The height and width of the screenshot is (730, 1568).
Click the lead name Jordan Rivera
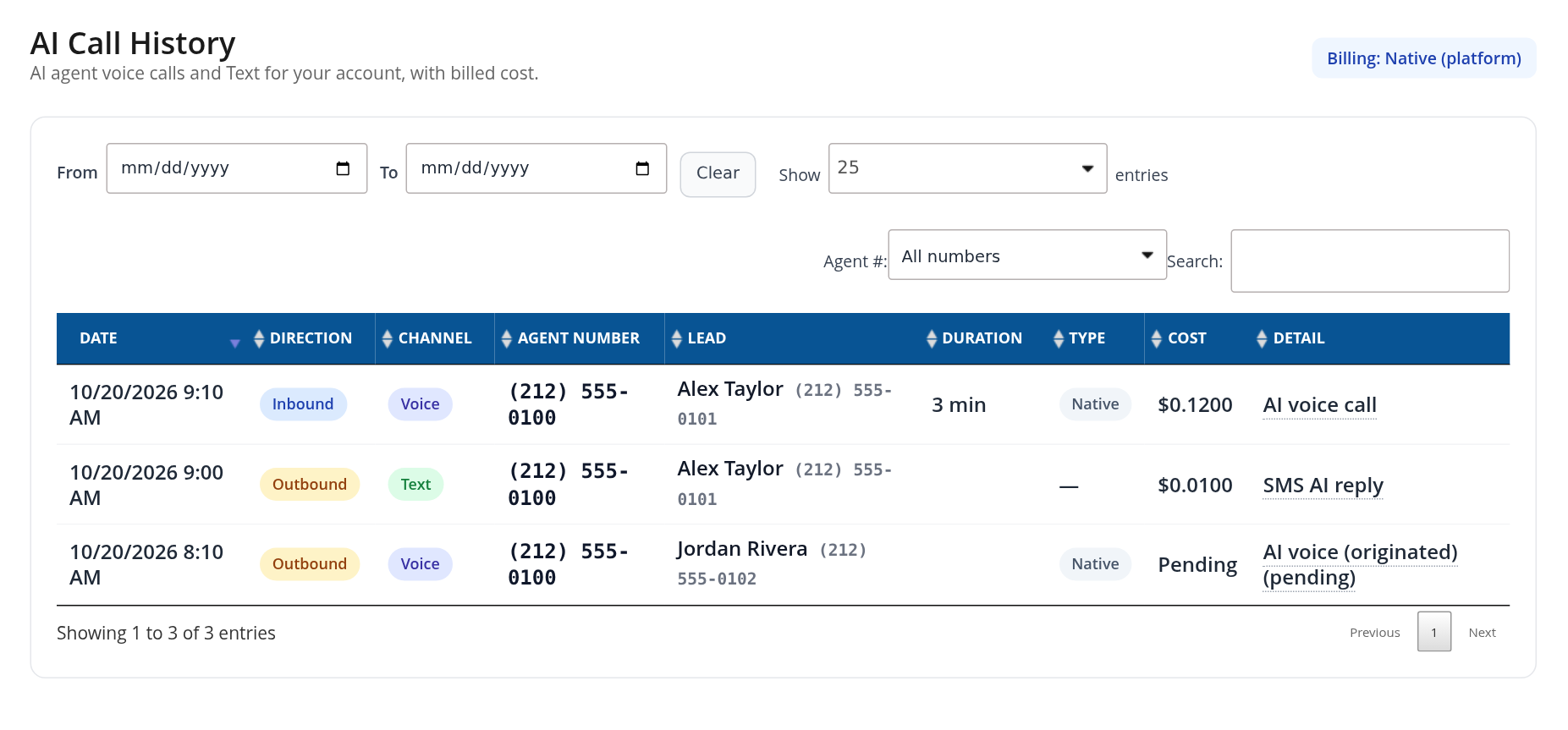(742, 549)
